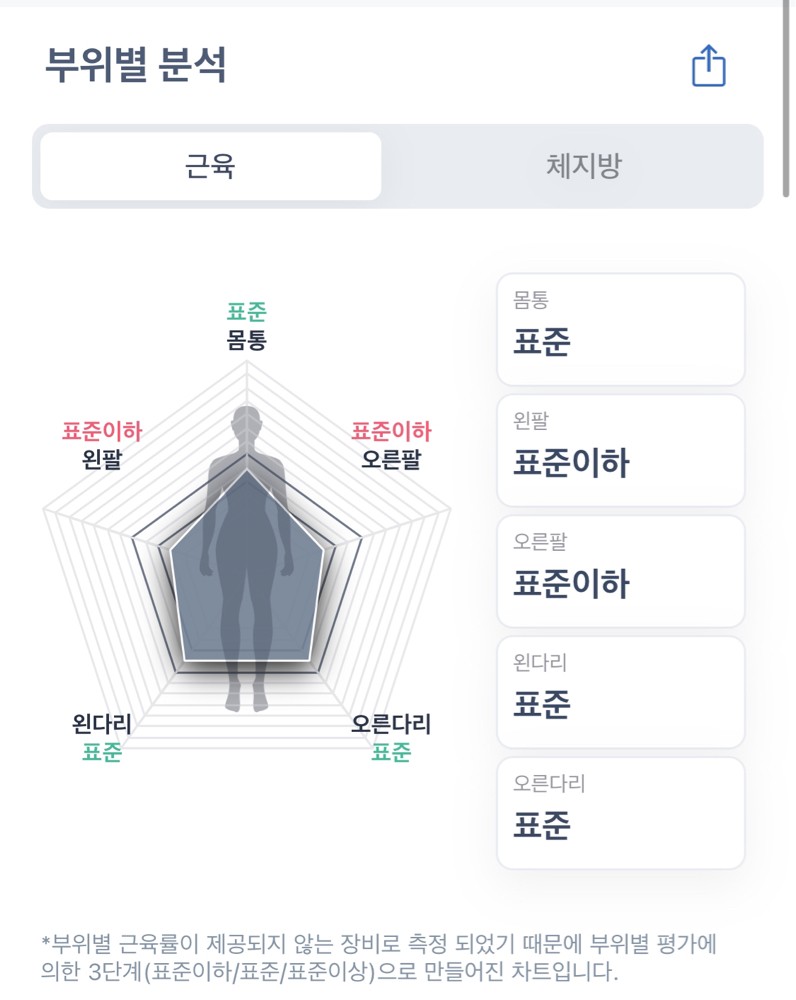Click the red 표준이하 status above 오른팔

pos(391,431)
